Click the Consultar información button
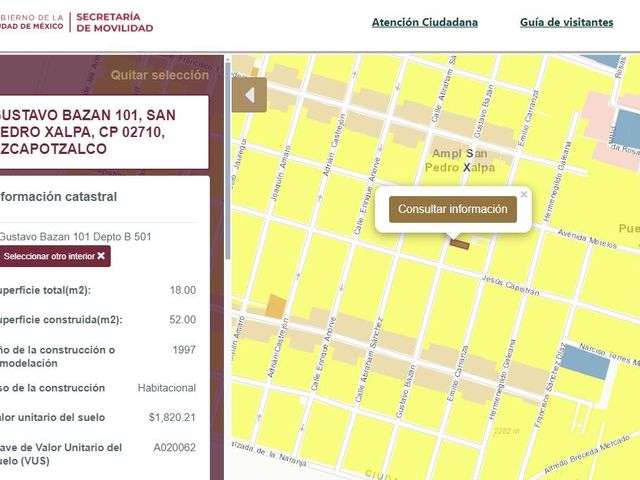640x480 pixels. point(453,209)
